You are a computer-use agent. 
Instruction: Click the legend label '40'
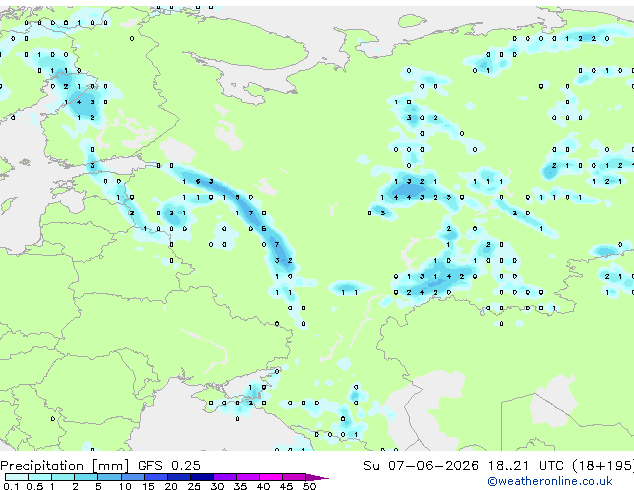coord(264,486)
